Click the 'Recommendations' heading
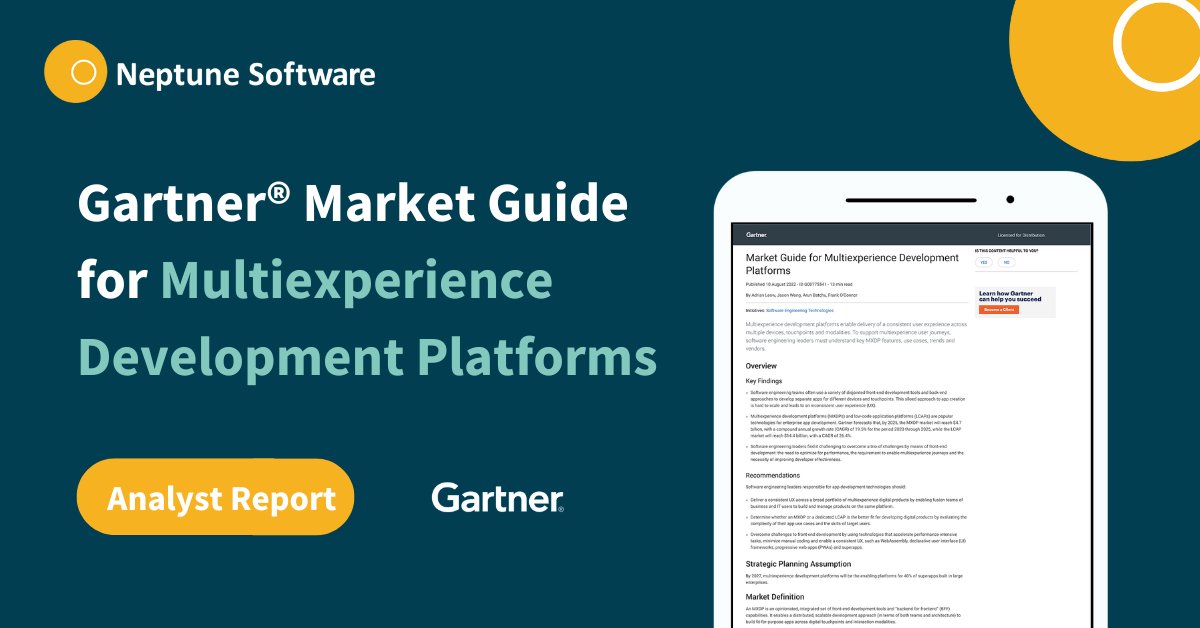 [x=772, y=475]
